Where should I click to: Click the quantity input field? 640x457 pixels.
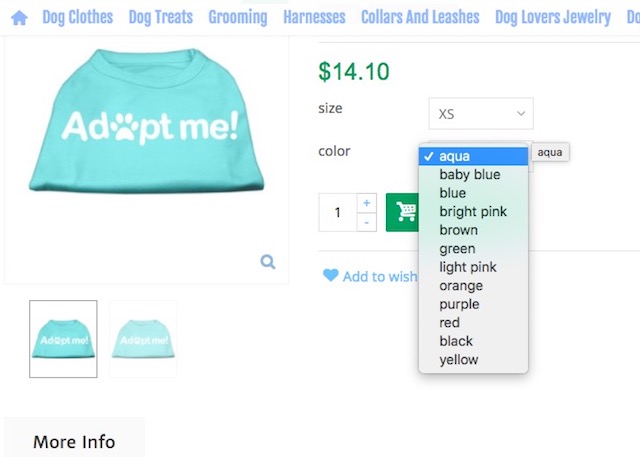pyautogui.click(x=338, y=212)
